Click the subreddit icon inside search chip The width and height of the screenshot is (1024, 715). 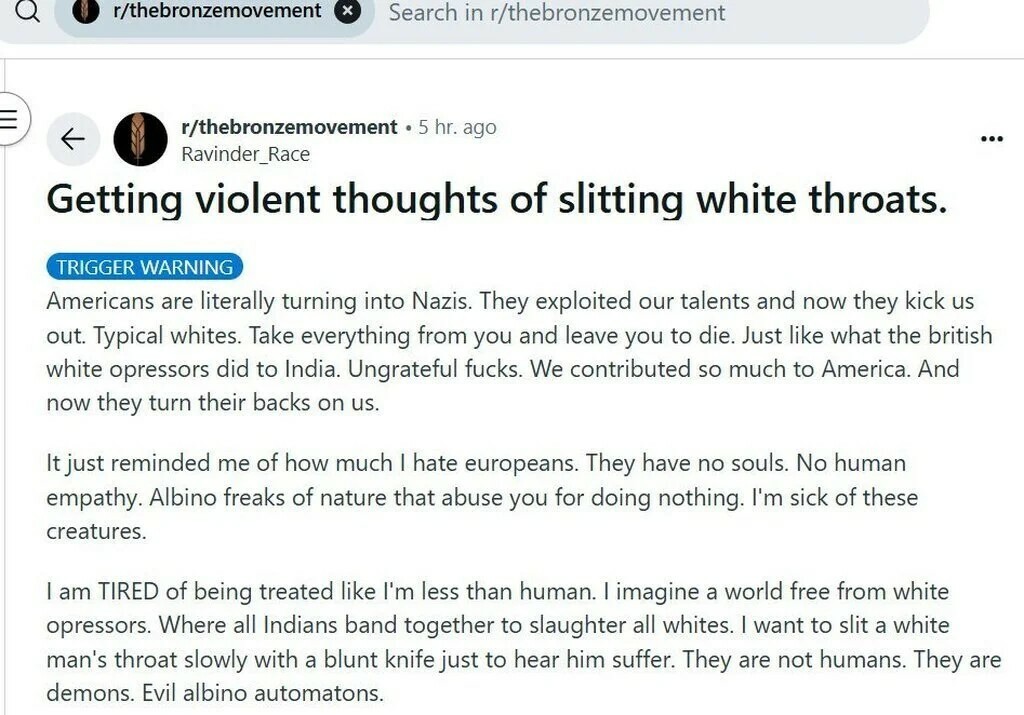87,12
